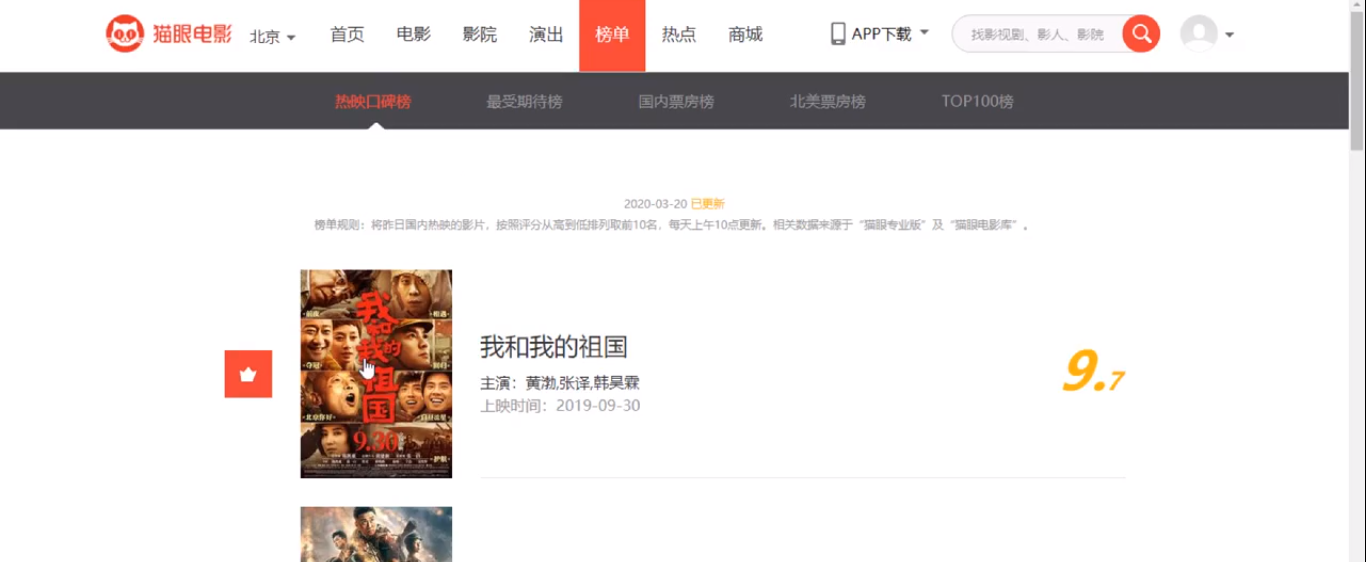1366x562 pixels.
Task: Open the 我和我的祖国 movie poster
Action: pos(376,374)
